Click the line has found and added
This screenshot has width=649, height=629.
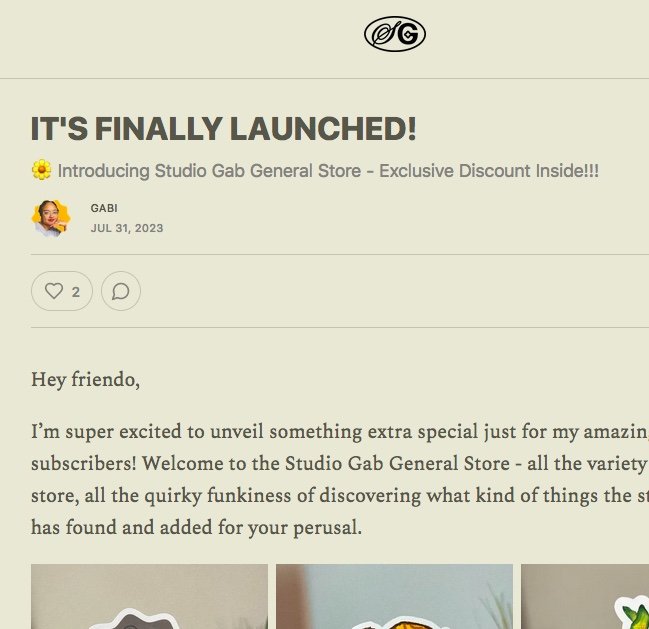197,528
